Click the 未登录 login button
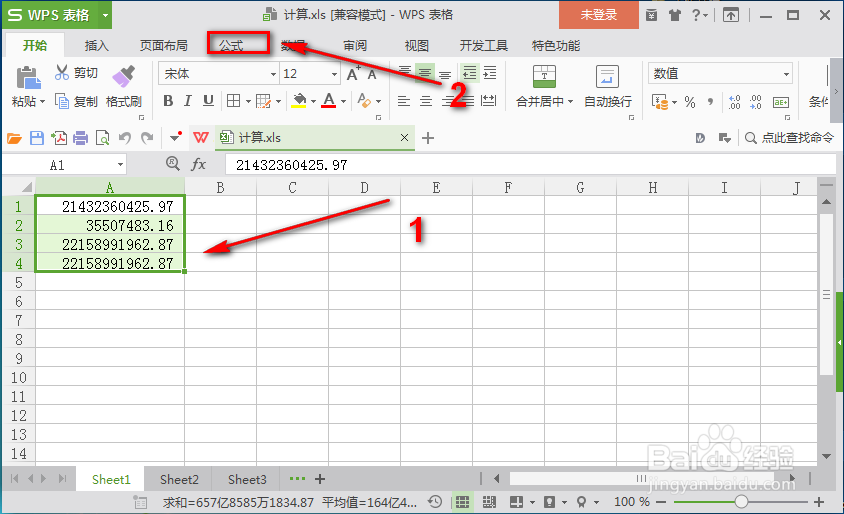The width and height of the screenshot is (844, 514). click(599, 15)
